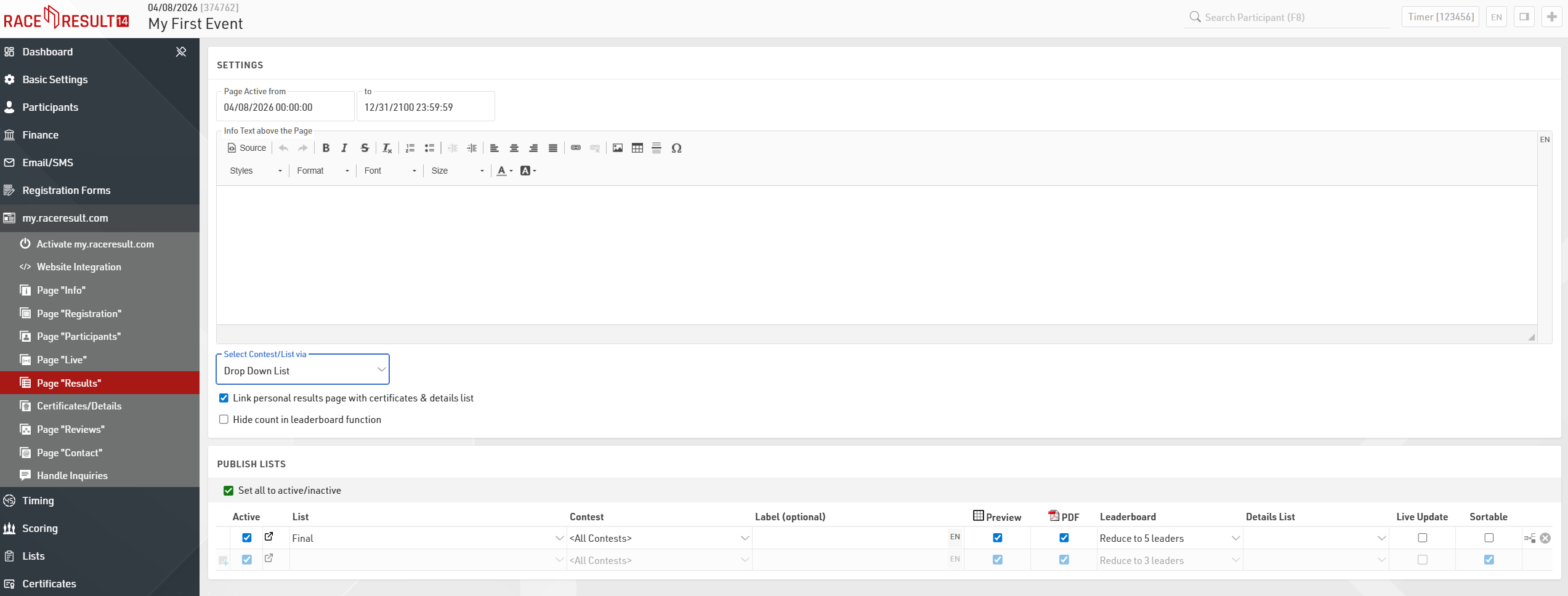Open Page "Live" in sidebar

click(x=62, y=360)
